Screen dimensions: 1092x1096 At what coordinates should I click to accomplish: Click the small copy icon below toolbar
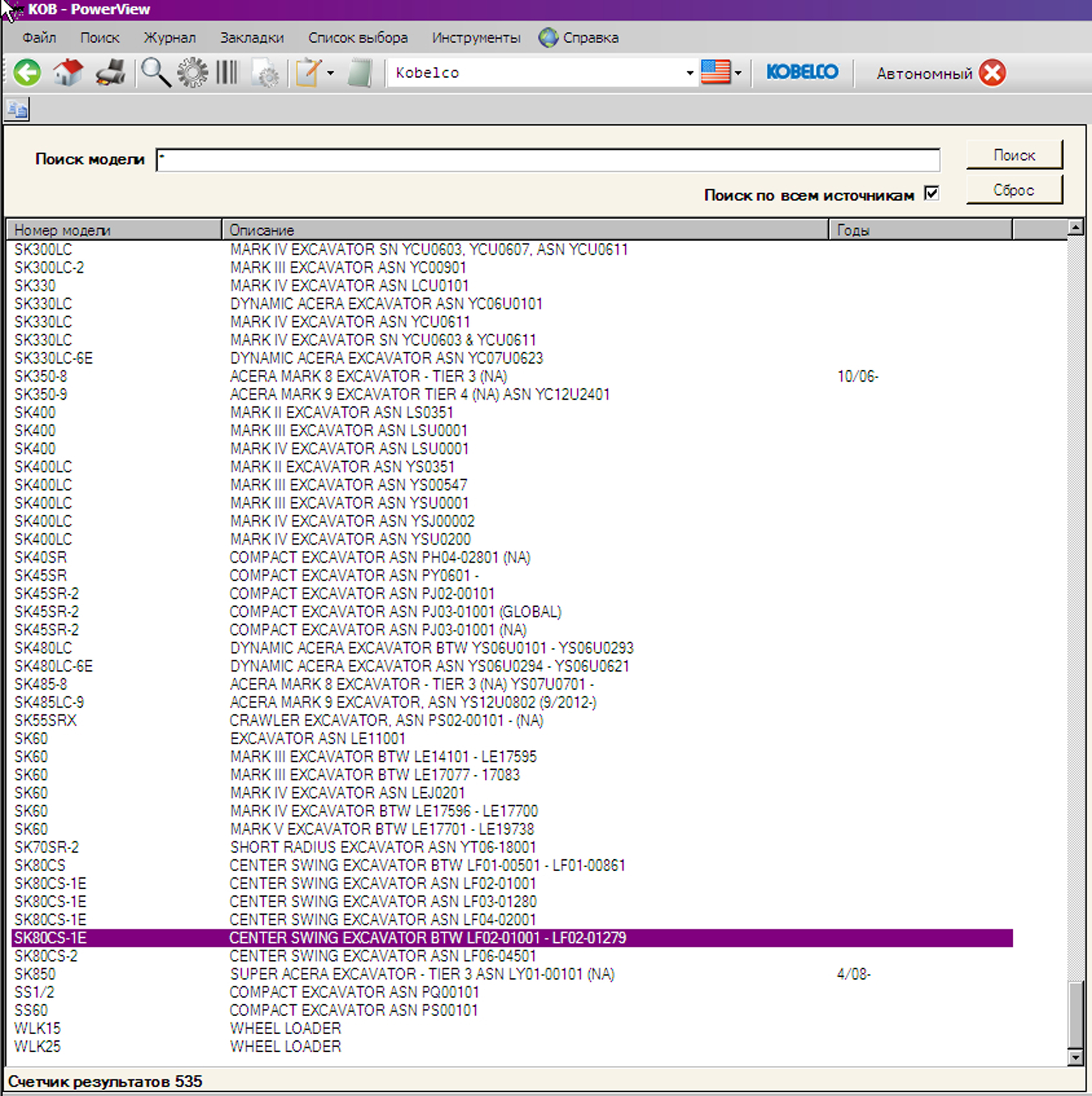coord(17,110)
